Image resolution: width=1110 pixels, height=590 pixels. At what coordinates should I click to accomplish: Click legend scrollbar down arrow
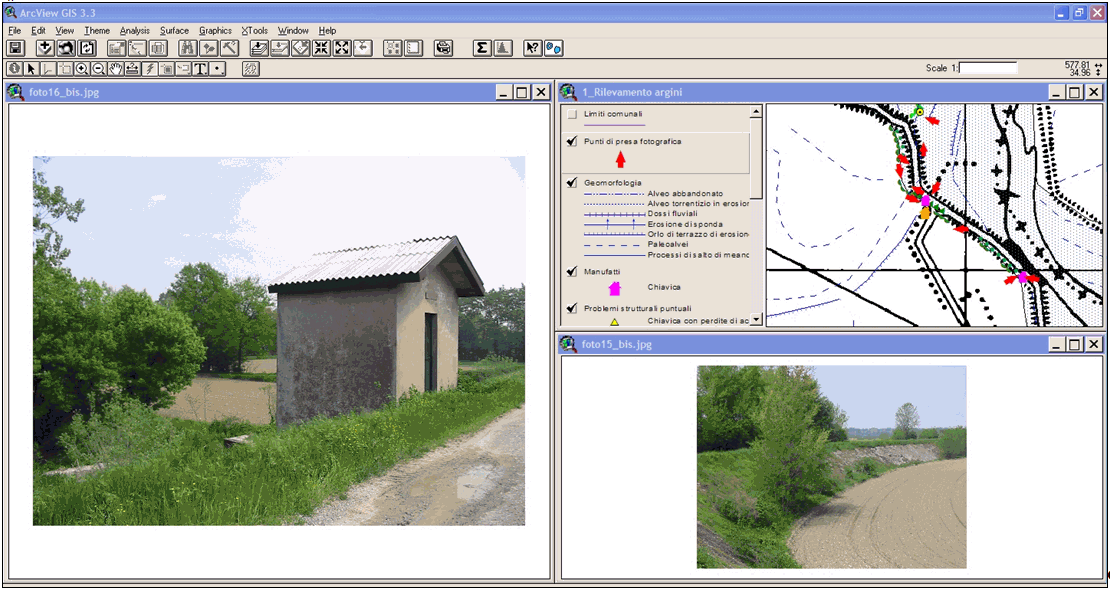[x=755, y=319]
